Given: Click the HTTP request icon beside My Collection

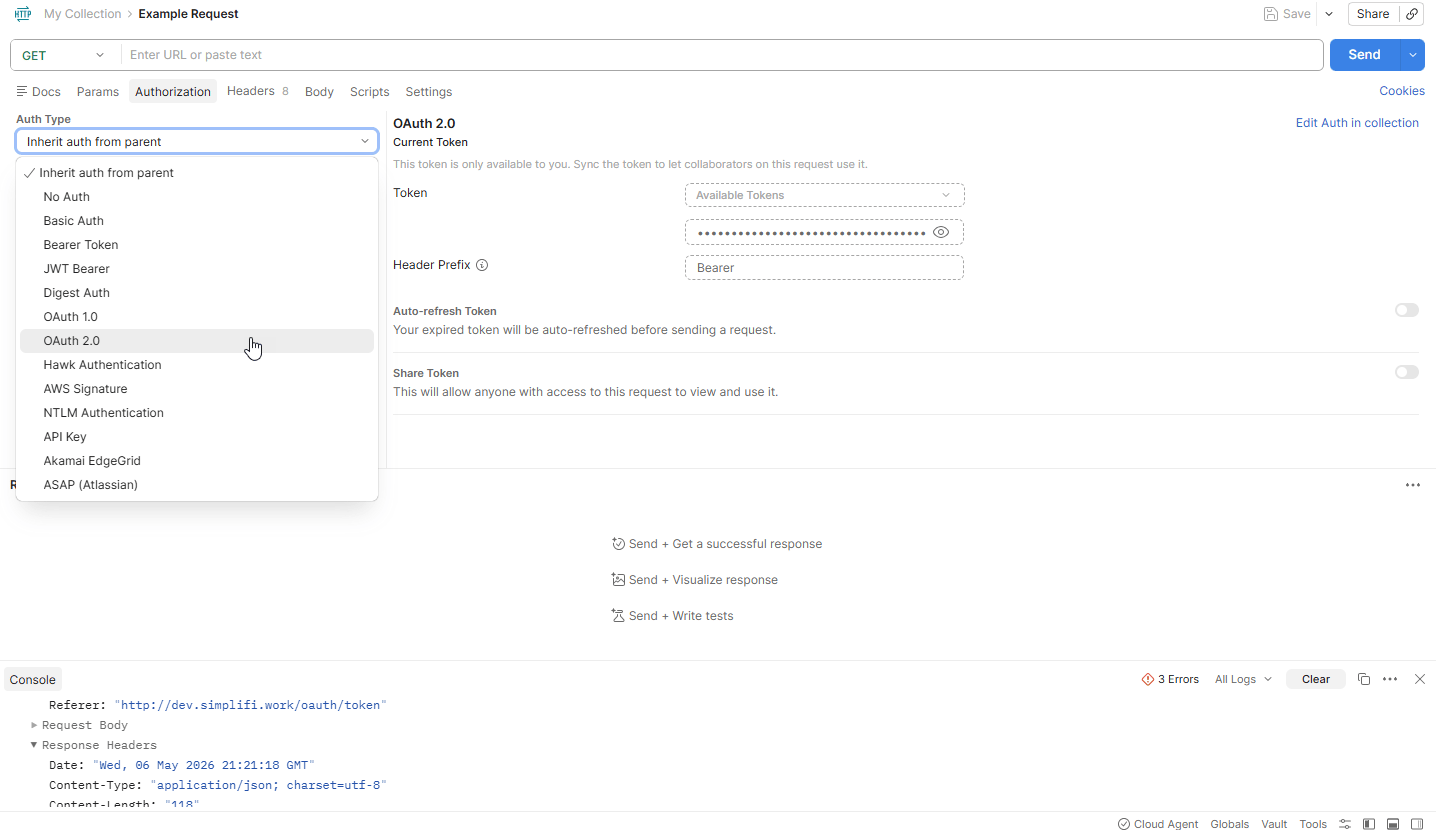Looking at the screenshot, I should [x=23, y=14].
